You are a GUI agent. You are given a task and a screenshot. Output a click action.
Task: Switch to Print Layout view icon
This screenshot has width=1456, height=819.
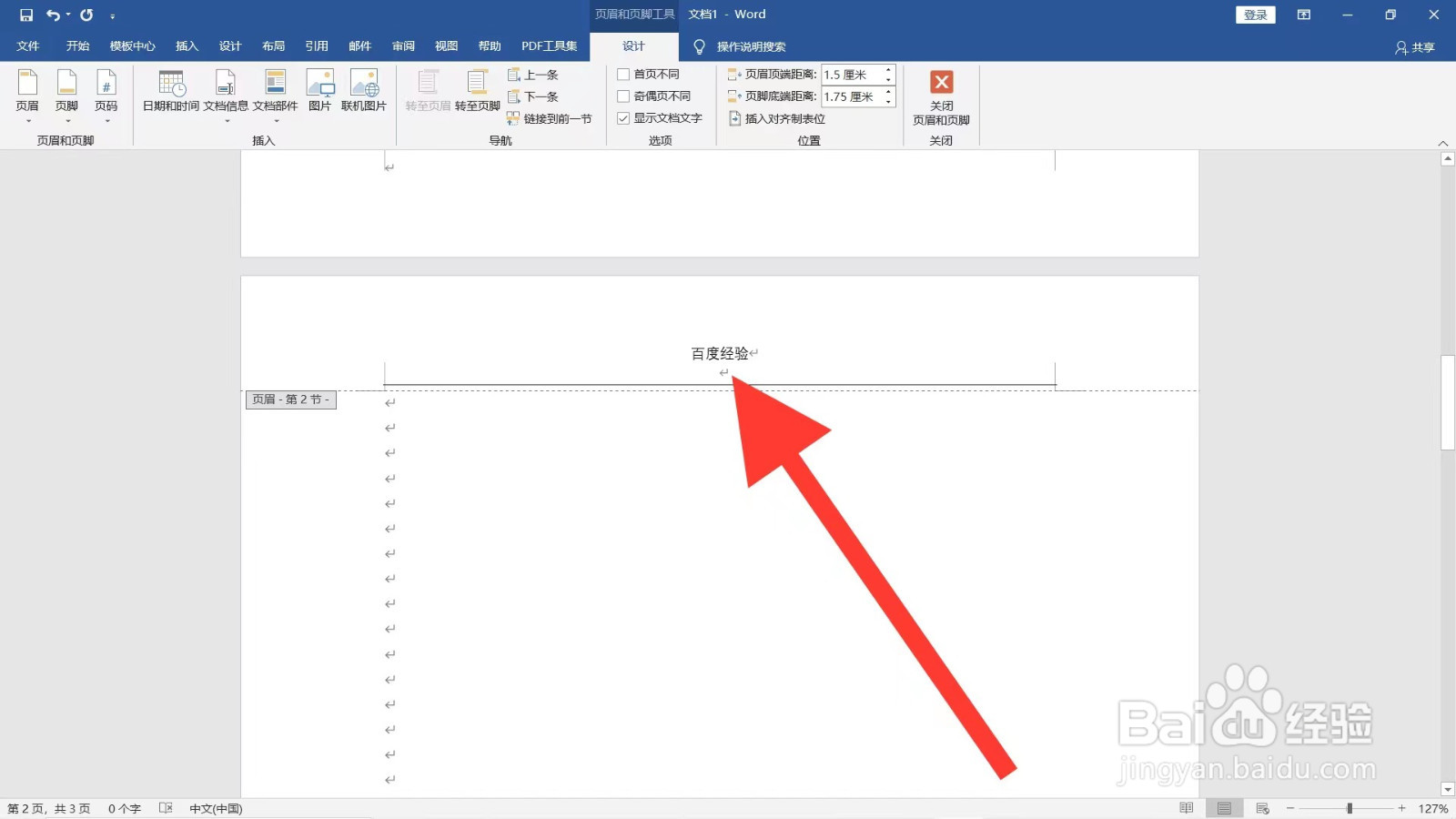(x=1225, y=808)
